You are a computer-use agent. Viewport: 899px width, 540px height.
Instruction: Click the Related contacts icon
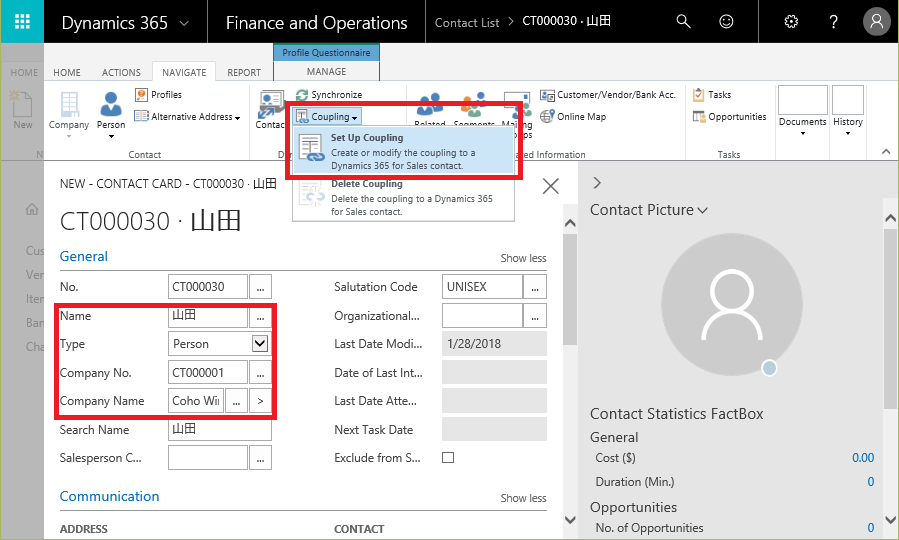pyautogui.click(x=429, y=104)
